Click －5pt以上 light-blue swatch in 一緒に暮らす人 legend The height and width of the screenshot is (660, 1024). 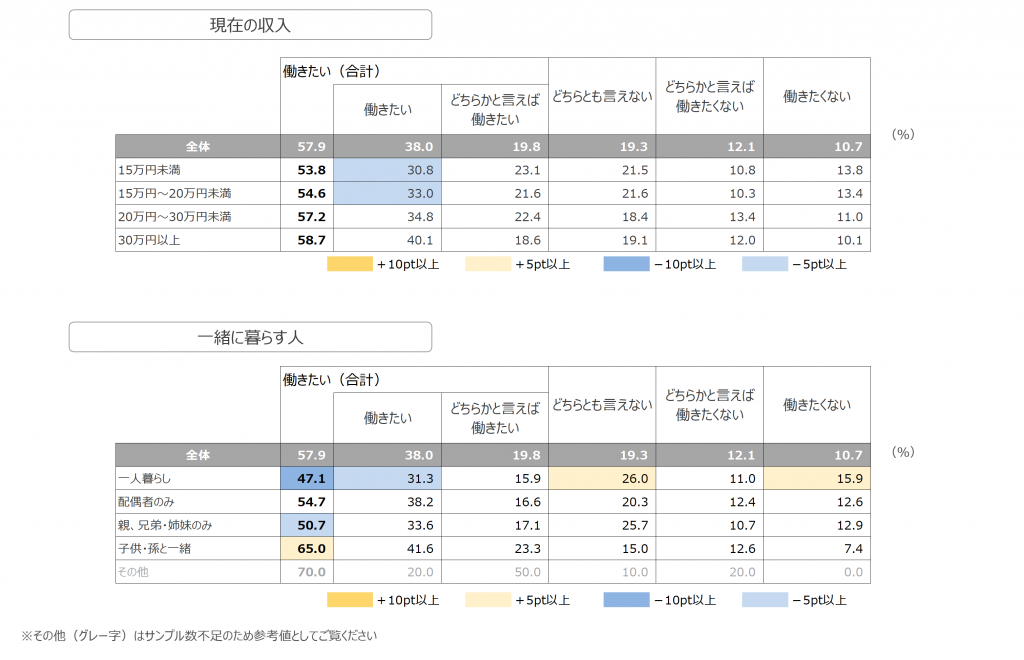tap(765, 600)
